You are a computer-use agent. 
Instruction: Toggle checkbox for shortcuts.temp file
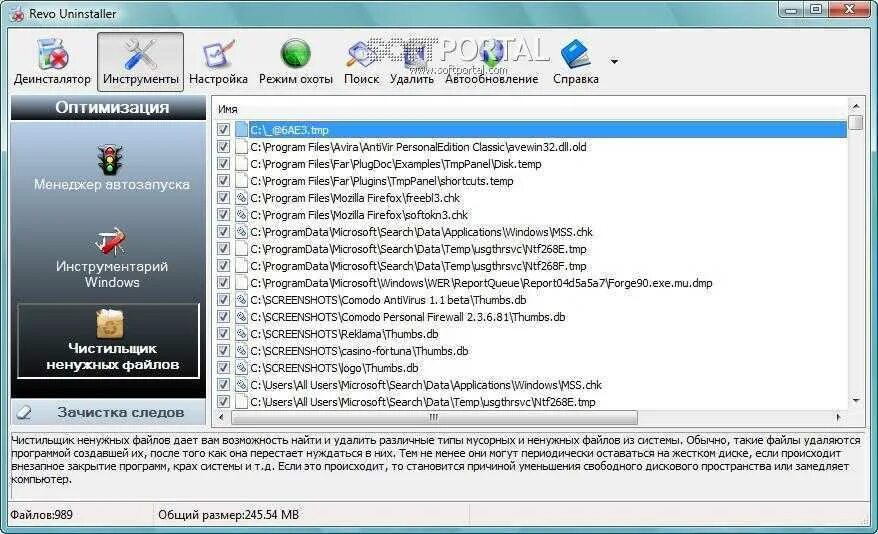[223, 181]
